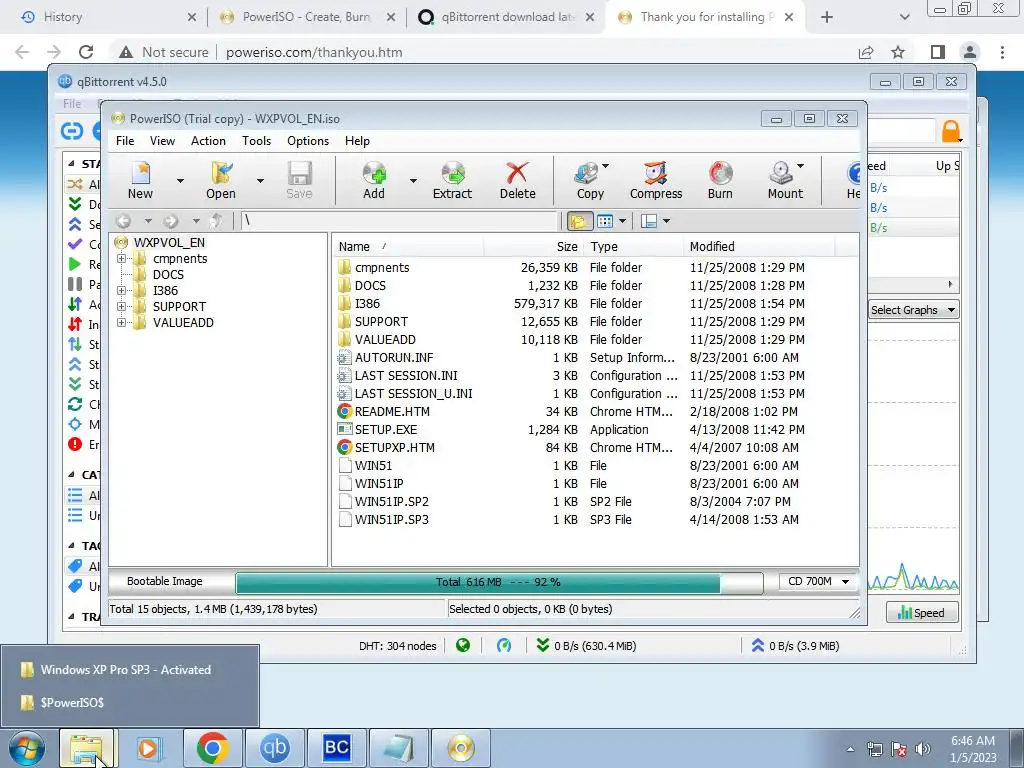Click the Burn disc icon

tap(720, 174)
